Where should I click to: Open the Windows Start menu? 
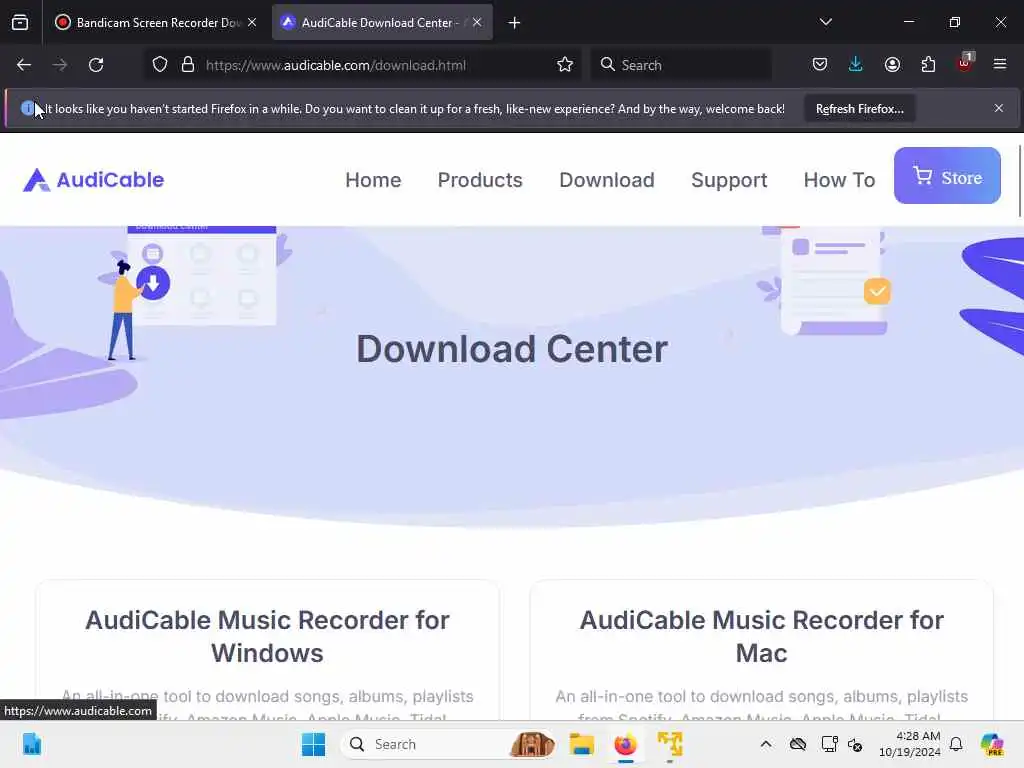click(313, 744)
